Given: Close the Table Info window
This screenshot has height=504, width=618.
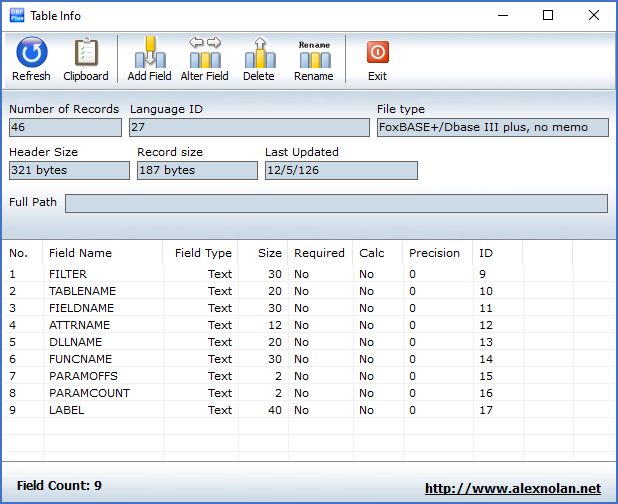Looking at the screenshot, I should (594, 15).
